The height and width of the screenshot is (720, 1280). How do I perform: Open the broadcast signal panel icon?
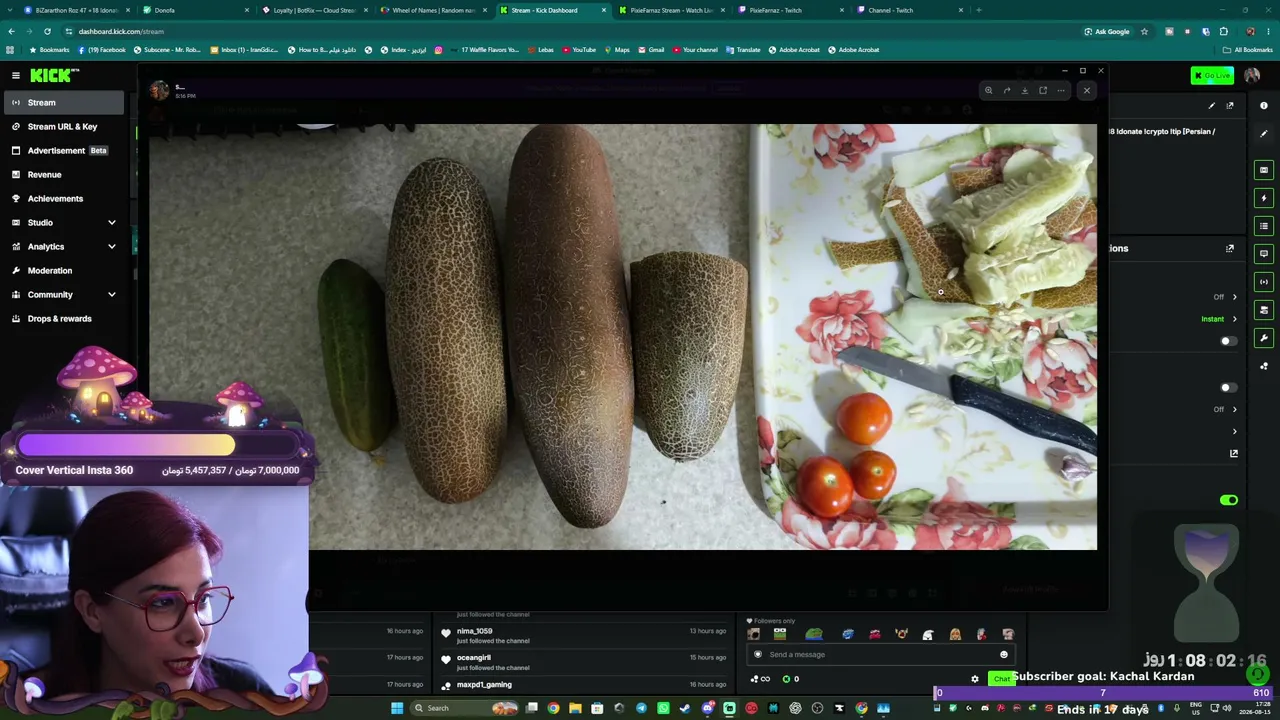click(1264, 282)
